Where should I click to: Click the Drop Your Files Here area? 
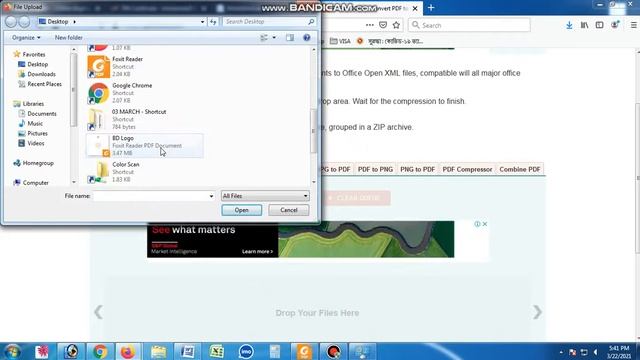tap(317, 313)
